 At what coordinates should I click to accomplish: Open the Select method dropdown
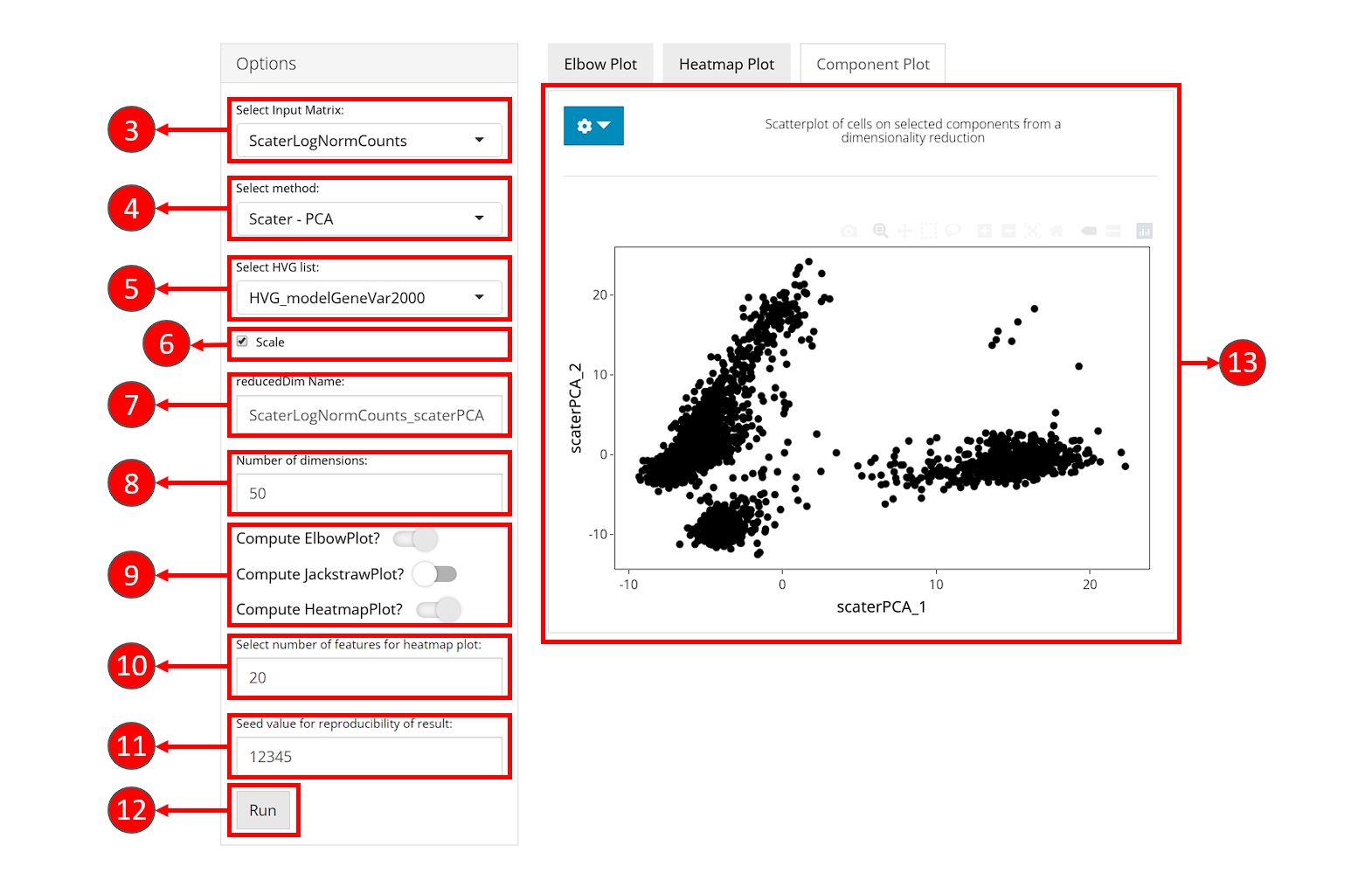(369, 219)
